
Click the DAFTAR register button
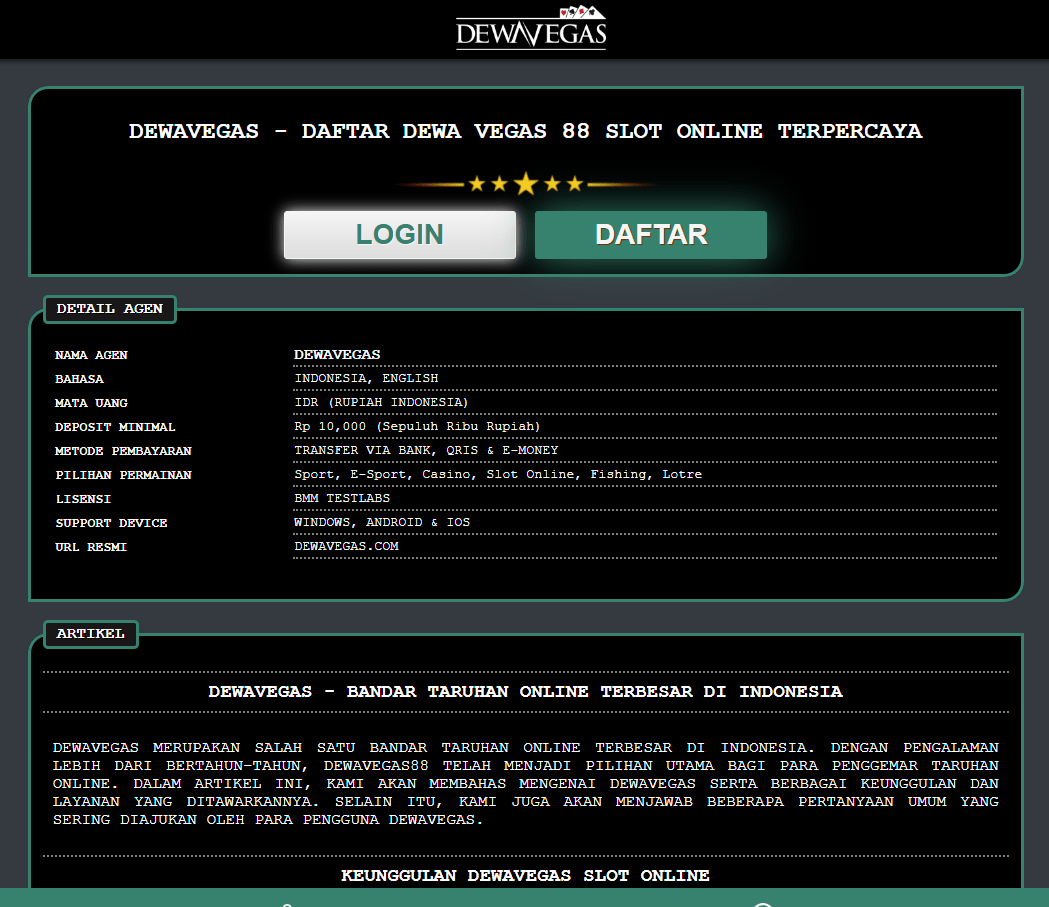pos(650,235)
